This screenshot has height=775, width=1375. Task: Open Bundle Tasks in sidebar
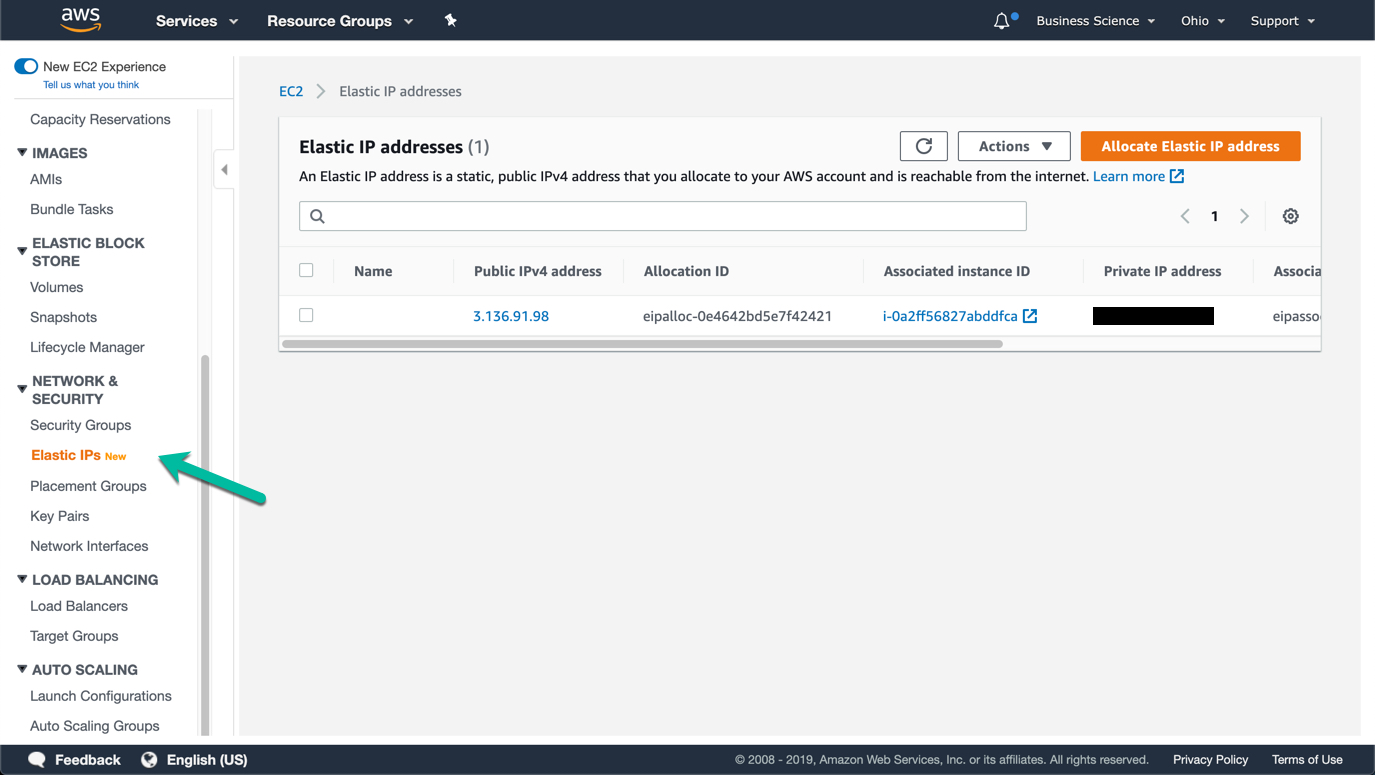(72, 209)
